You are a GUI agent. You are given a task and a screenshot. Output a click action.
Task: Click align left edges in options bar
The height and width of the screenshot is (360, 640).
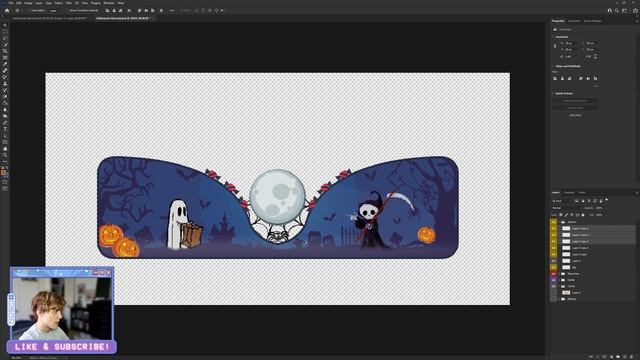(x=107, y=11)
